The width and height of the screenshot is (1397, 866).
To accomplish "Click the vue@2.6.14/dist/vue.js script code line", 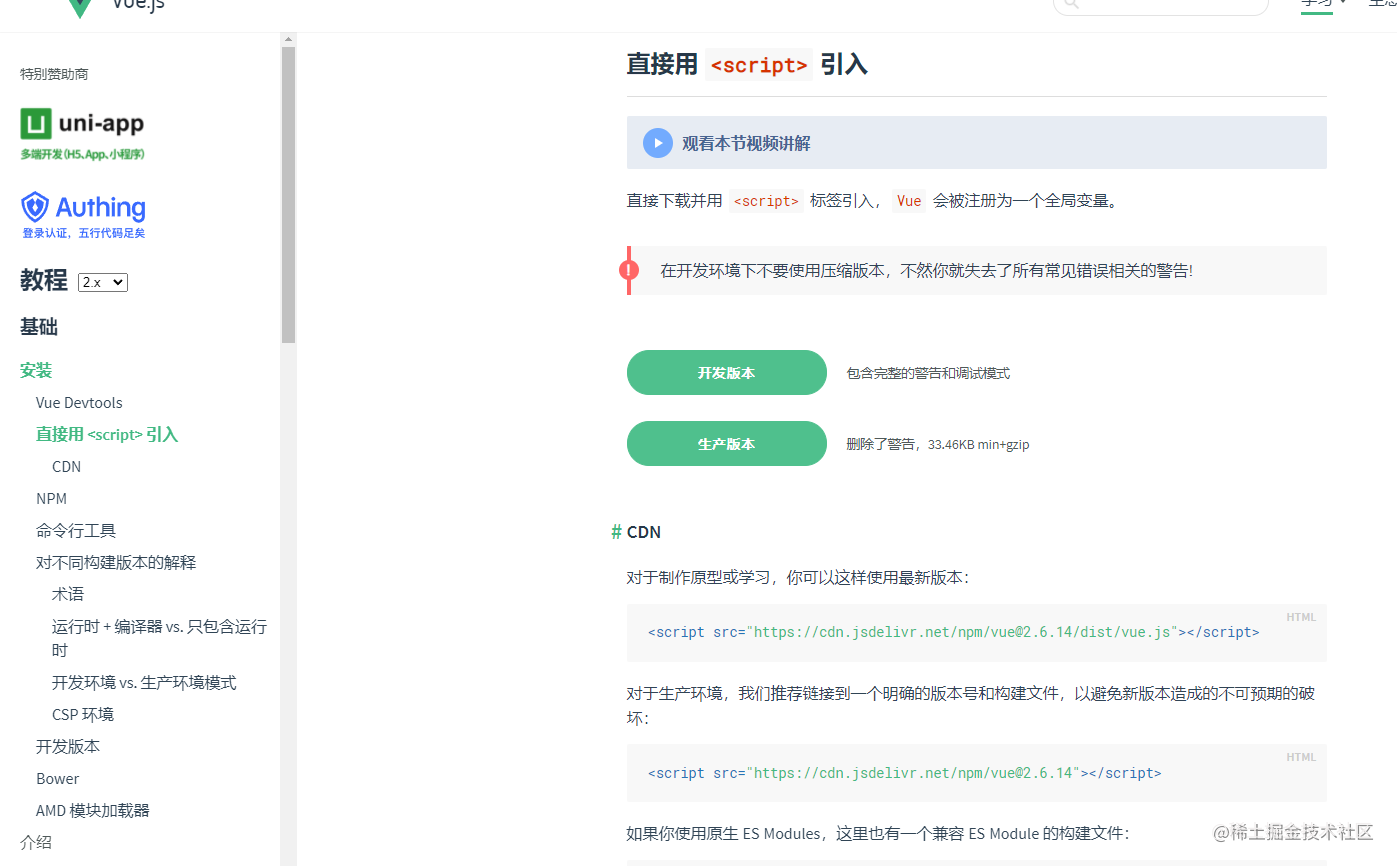I will 953,632.
